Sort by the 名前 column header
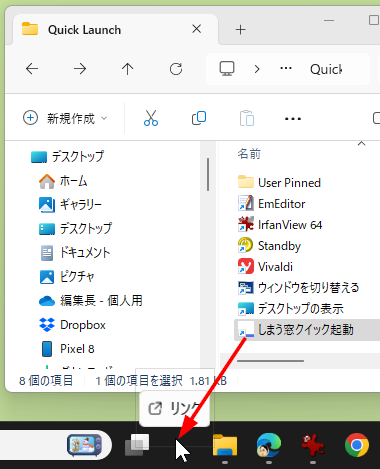380x469 pixels. click(x=249, y=154)
